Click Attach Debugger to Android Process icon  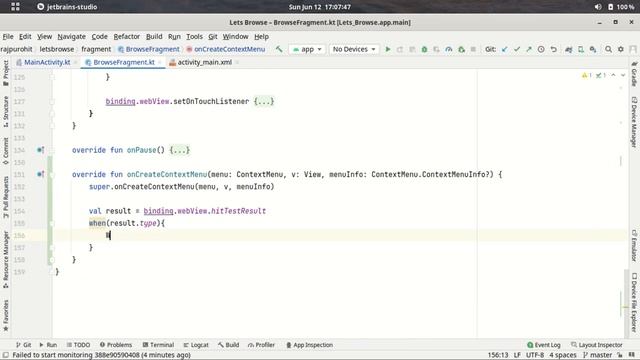click(461, 49)
